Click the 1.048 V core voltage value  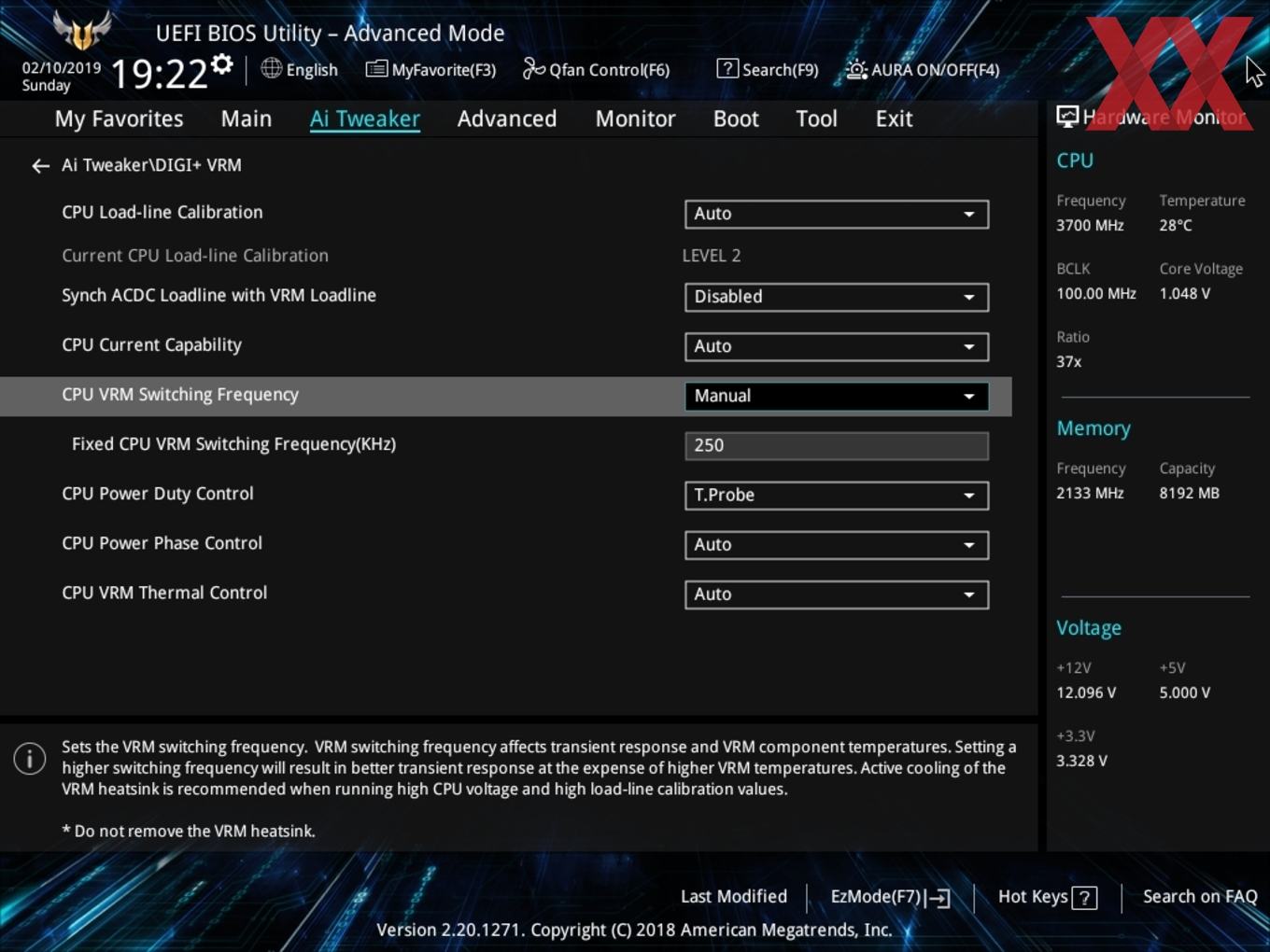[1185, 293]
